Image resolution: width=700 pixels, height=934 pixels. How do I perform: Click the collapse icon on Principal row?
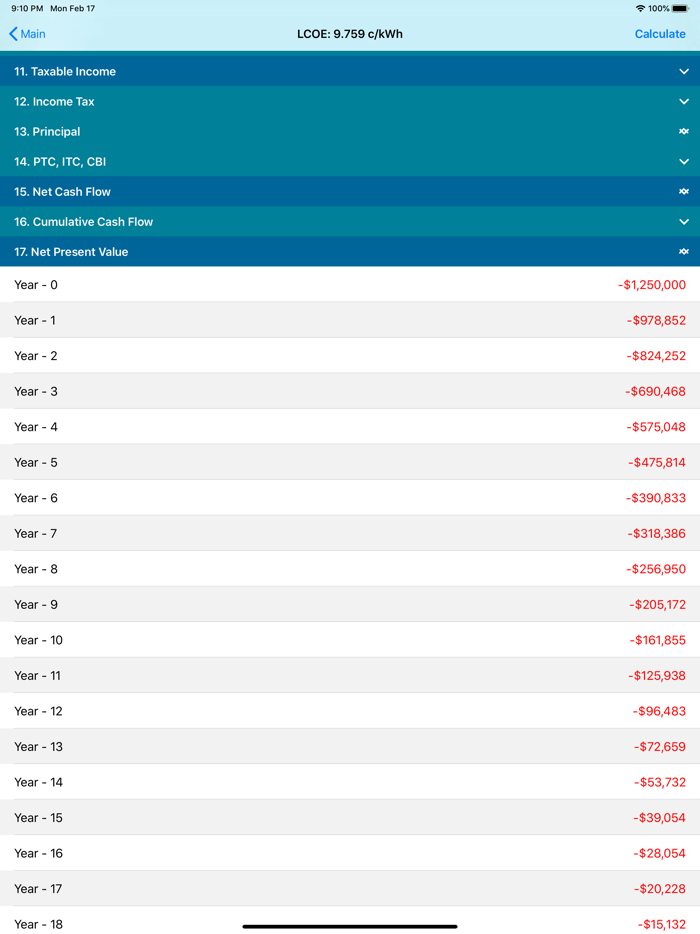(x=684, y=132)
